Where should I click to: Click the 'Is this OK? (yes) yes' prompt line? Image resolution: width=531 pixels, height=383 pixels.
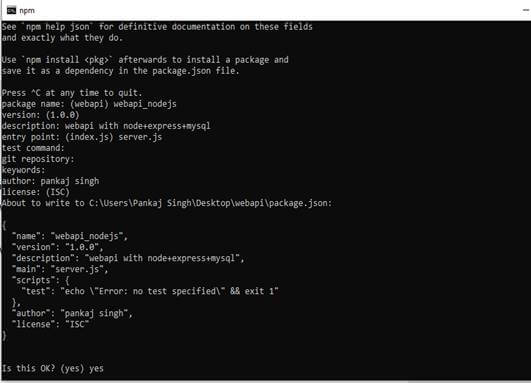52,368
